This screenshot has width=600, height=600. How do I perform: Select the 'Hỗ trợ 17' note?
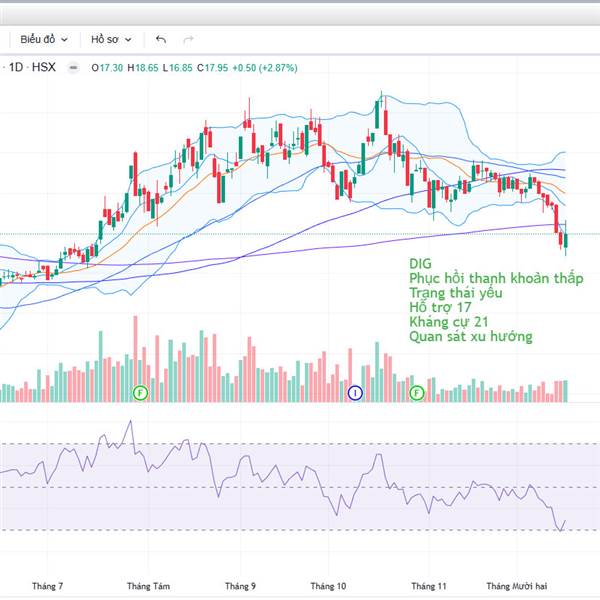[x=440, y=307]
